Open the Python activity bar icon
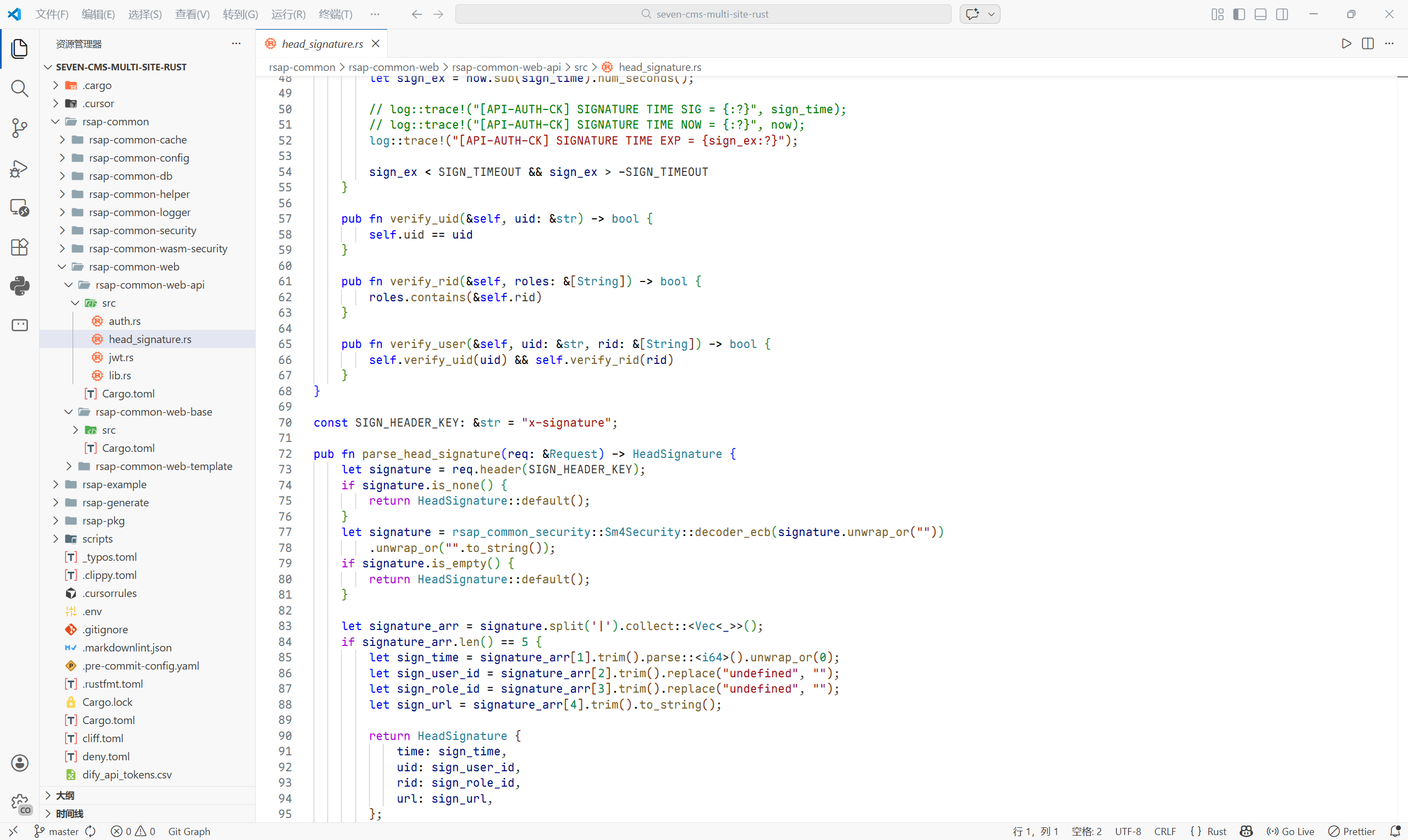This screenshot has height=840, width=1408. tap(20, 286)
